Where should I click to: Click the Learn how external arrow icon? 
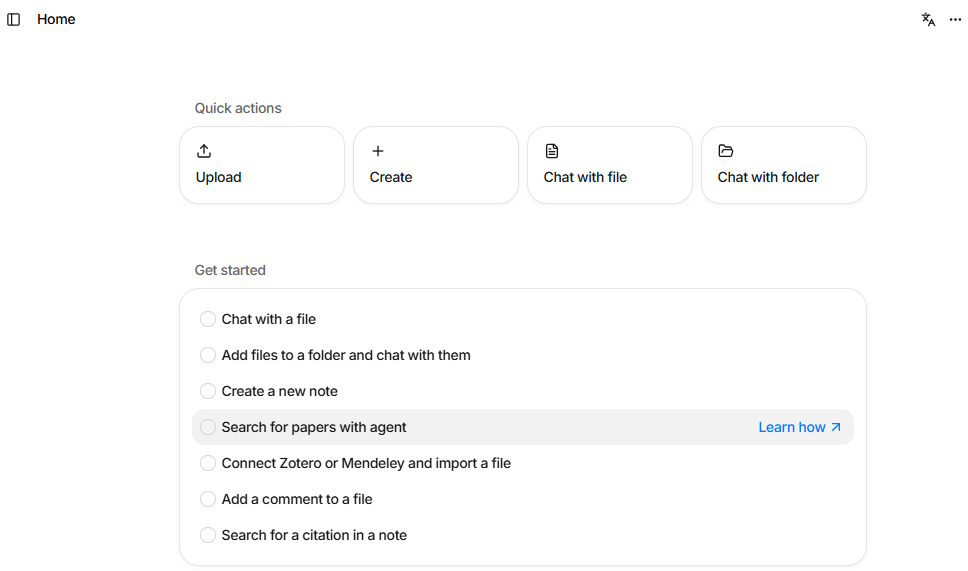click(x=836, y=427)
